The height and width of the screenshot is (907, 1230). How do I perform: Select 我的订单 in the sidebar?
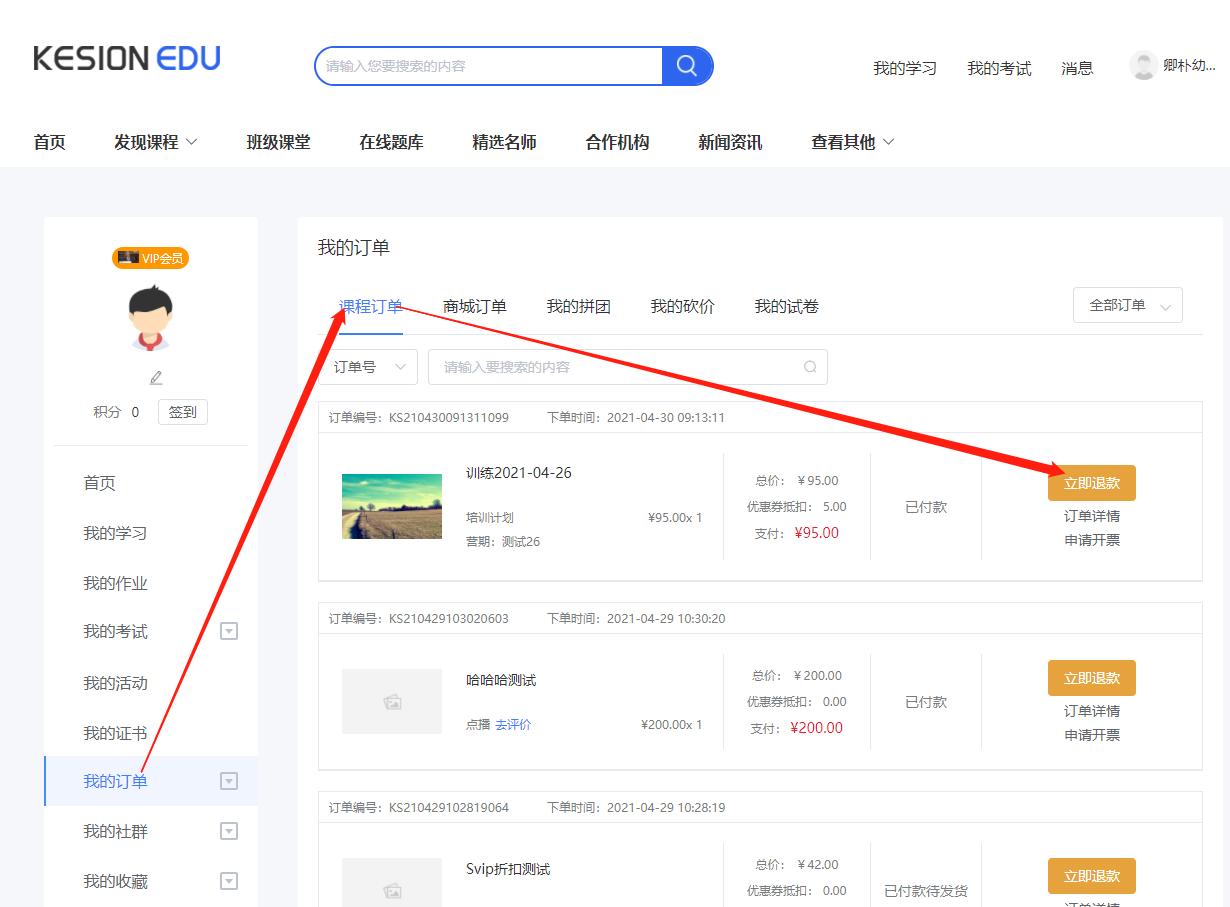[x=115, y=781]
